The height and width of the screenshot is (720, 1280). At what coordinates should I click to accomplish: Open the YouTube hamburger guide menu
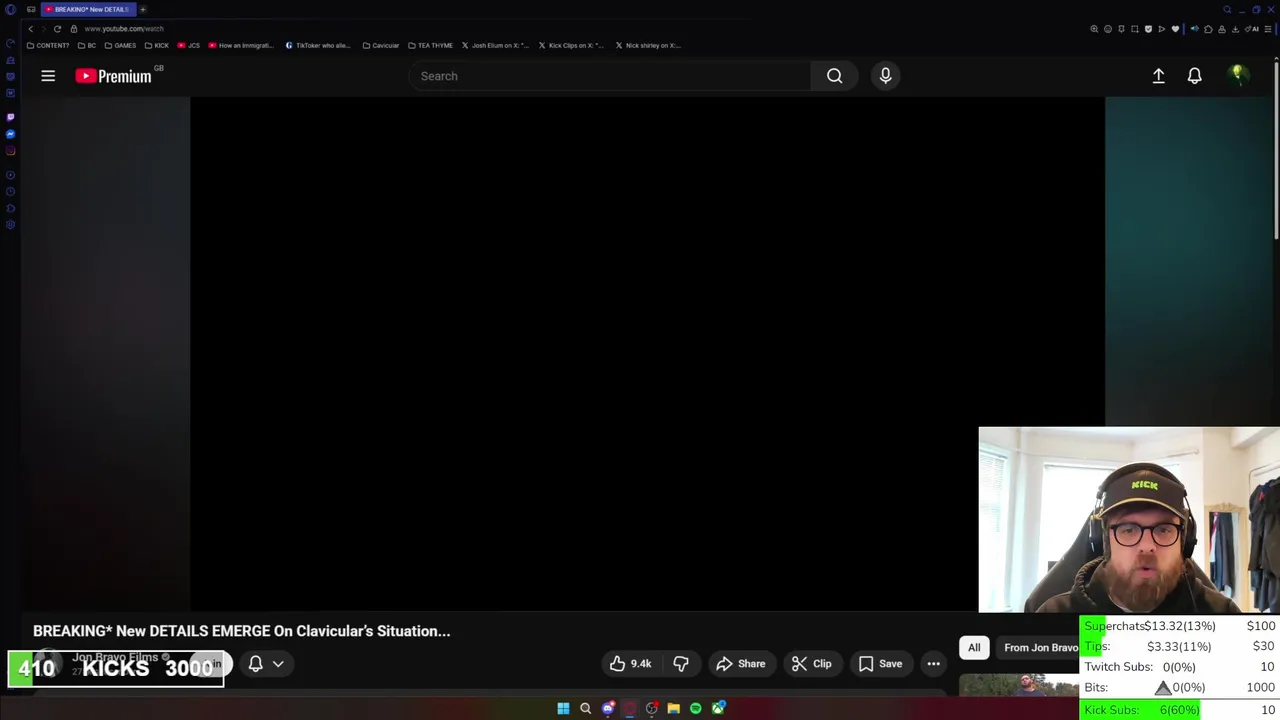click(48, 76)
